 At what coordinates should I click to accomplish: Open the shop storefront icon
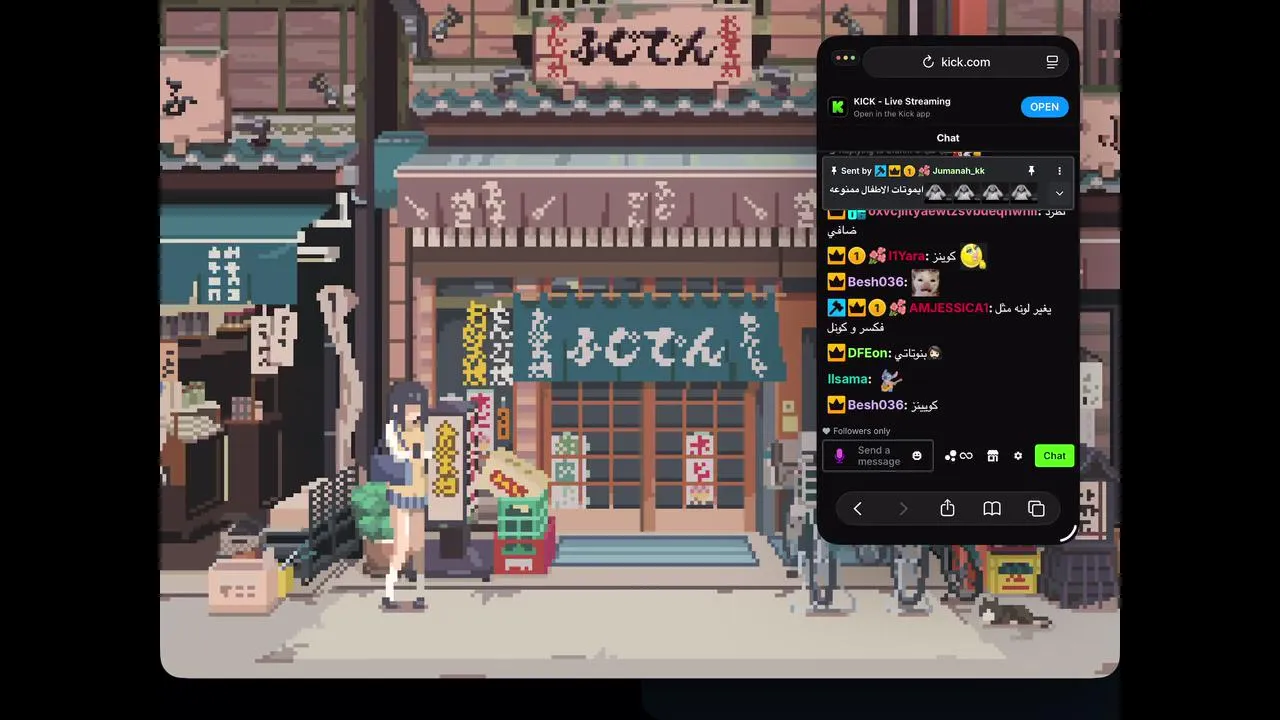click(x=992, y=456)
